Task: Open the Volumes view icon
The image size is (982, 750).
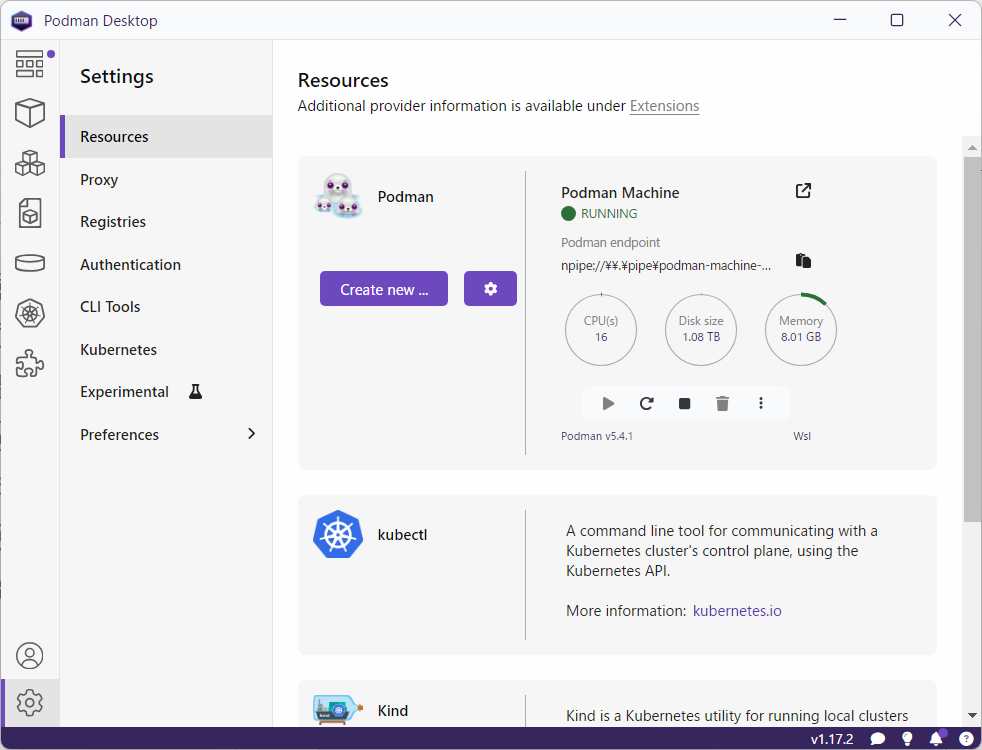Action: click(x=30, y=263)
